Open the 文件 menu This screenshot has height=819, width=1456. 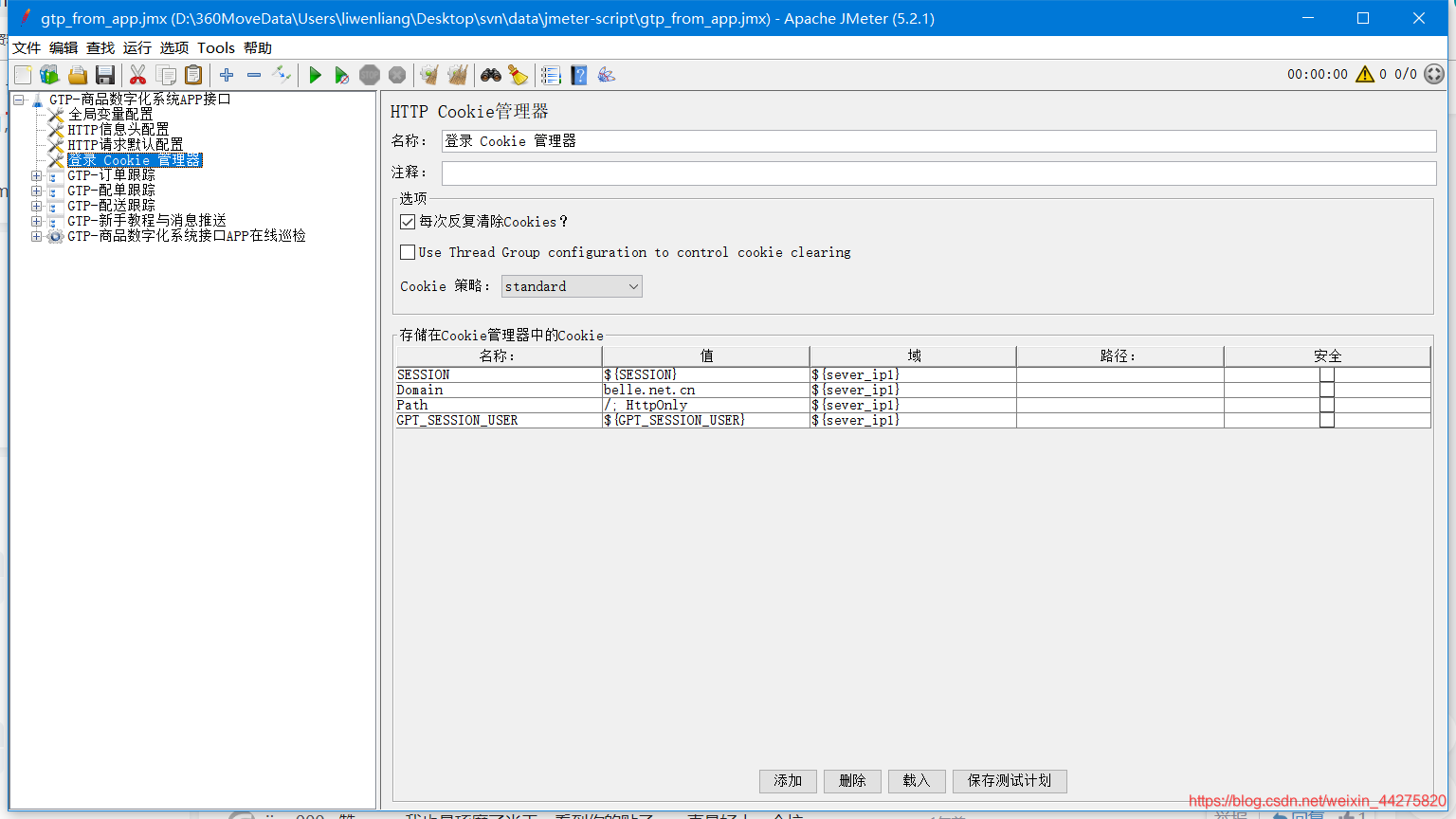(x=27, y=47)
